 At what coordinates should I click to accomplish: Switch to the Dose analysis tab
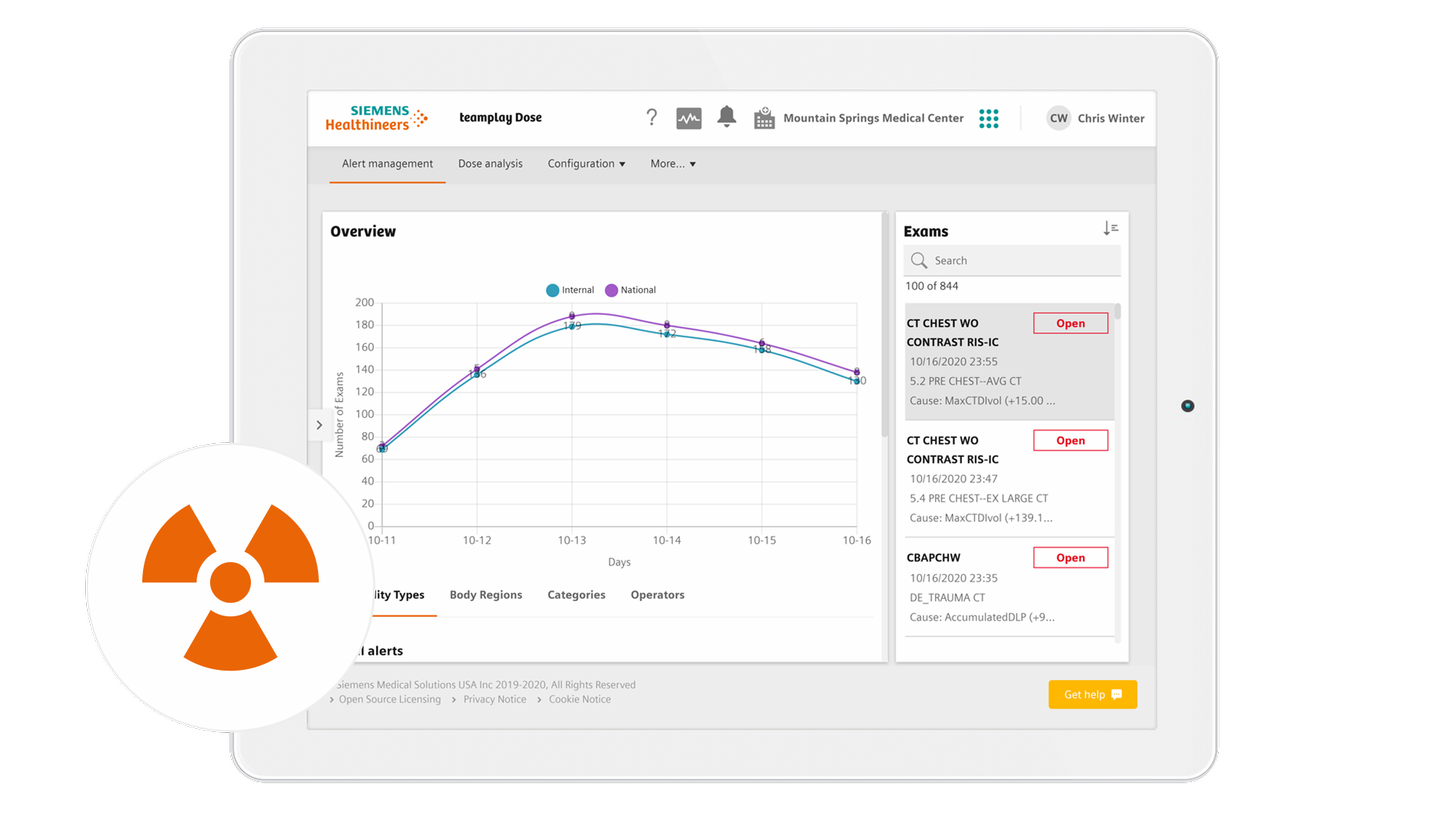(490, 163)
